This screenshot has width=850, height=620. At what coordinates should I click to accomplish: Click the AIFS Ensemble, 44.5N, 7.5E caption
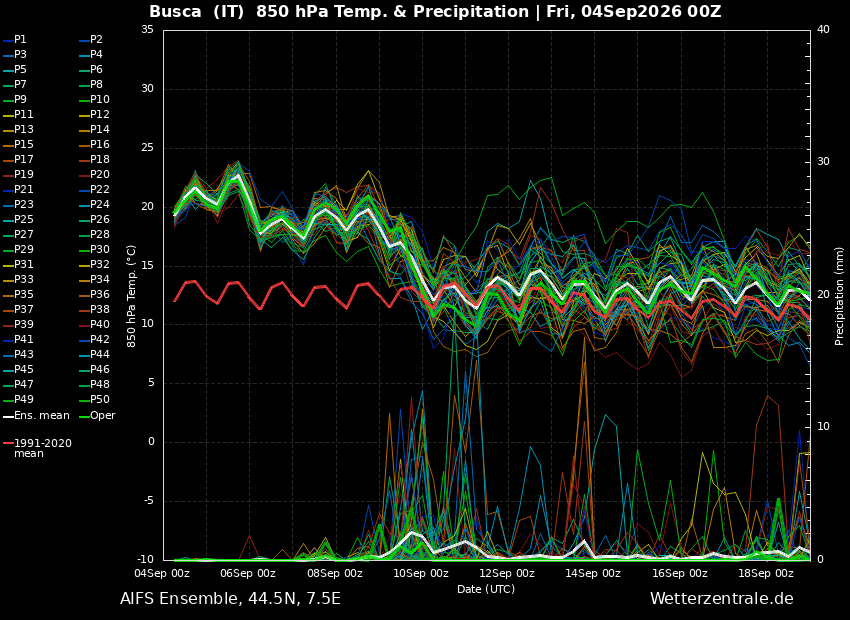pyautogui.click(x=230, y=599)
